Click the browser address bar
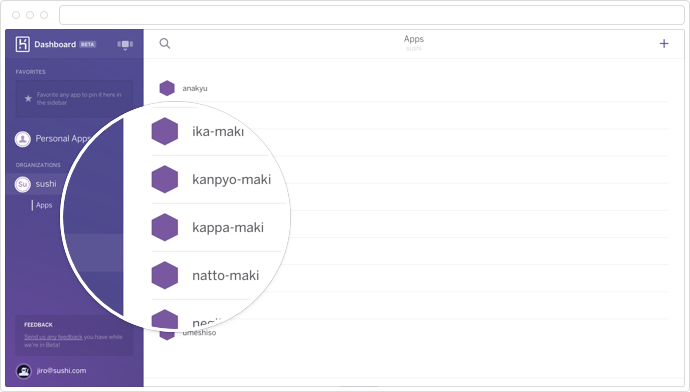Screen dimensions: 690x392 tap(371, 15)
